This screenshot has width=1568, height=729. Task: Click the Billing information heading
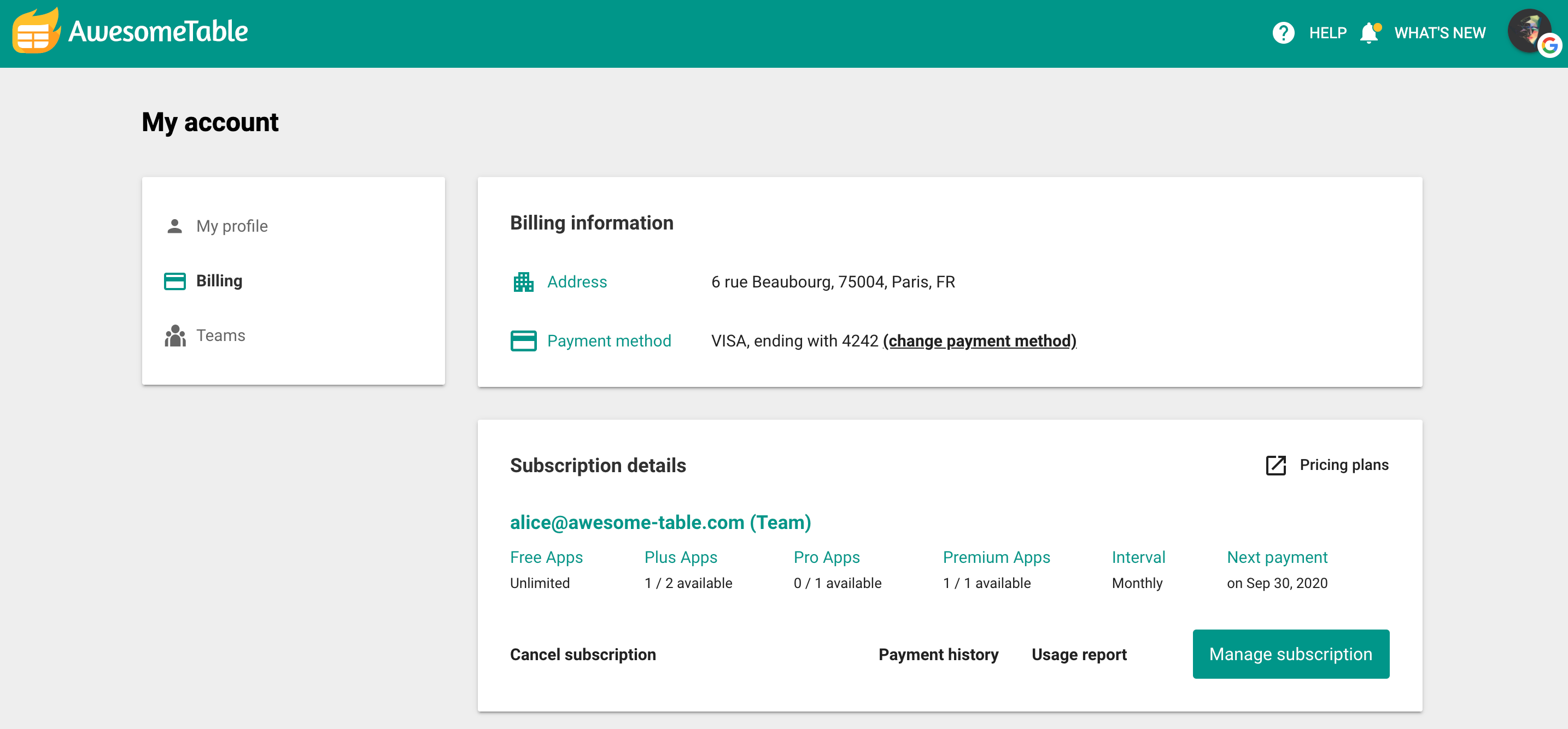(591, 223)
